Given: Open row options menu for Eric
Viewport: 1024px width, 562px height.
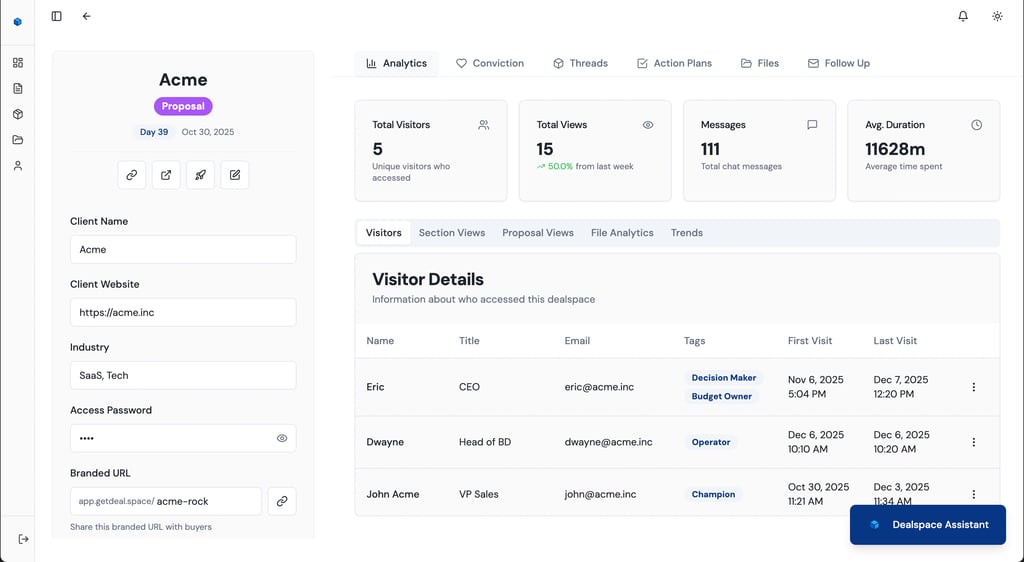Looking at the screenshot, I should coord(974,387).
